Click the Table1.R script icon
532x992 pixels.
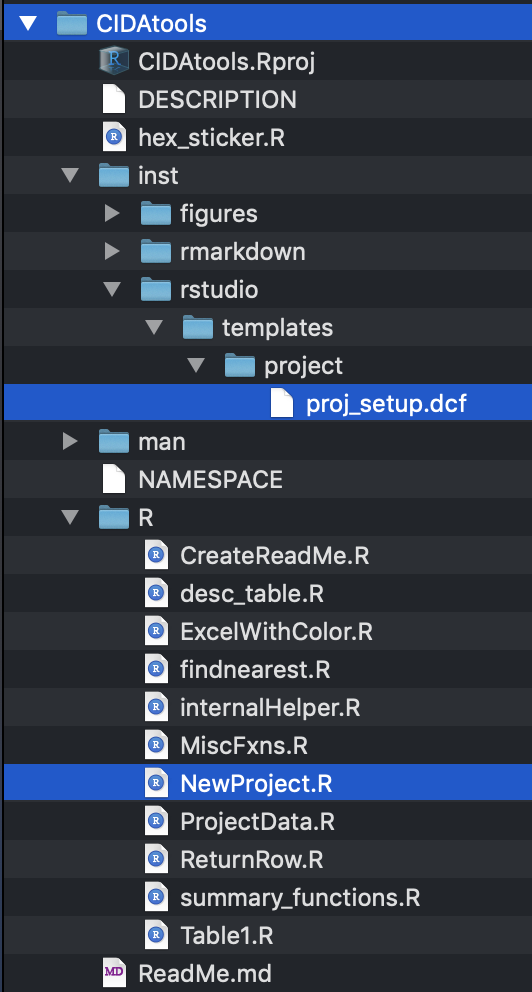(156, 935)
